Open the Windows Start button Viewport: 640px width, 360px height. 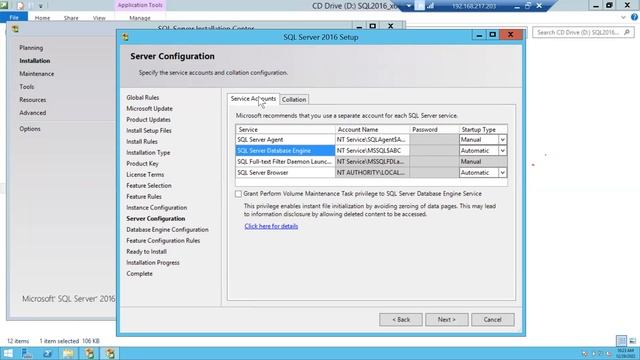click(x=8, y=353)
